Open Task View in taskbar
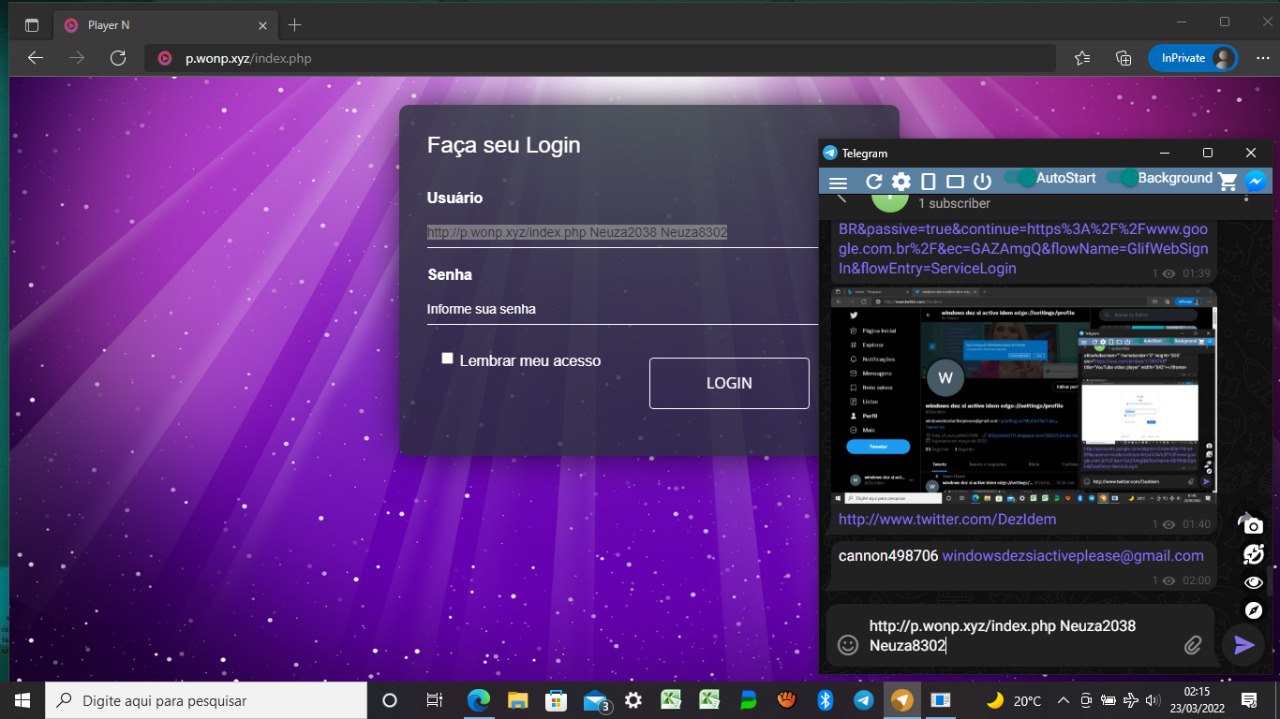The height and width of the screenshot is (719, 1280). [434, 700]
